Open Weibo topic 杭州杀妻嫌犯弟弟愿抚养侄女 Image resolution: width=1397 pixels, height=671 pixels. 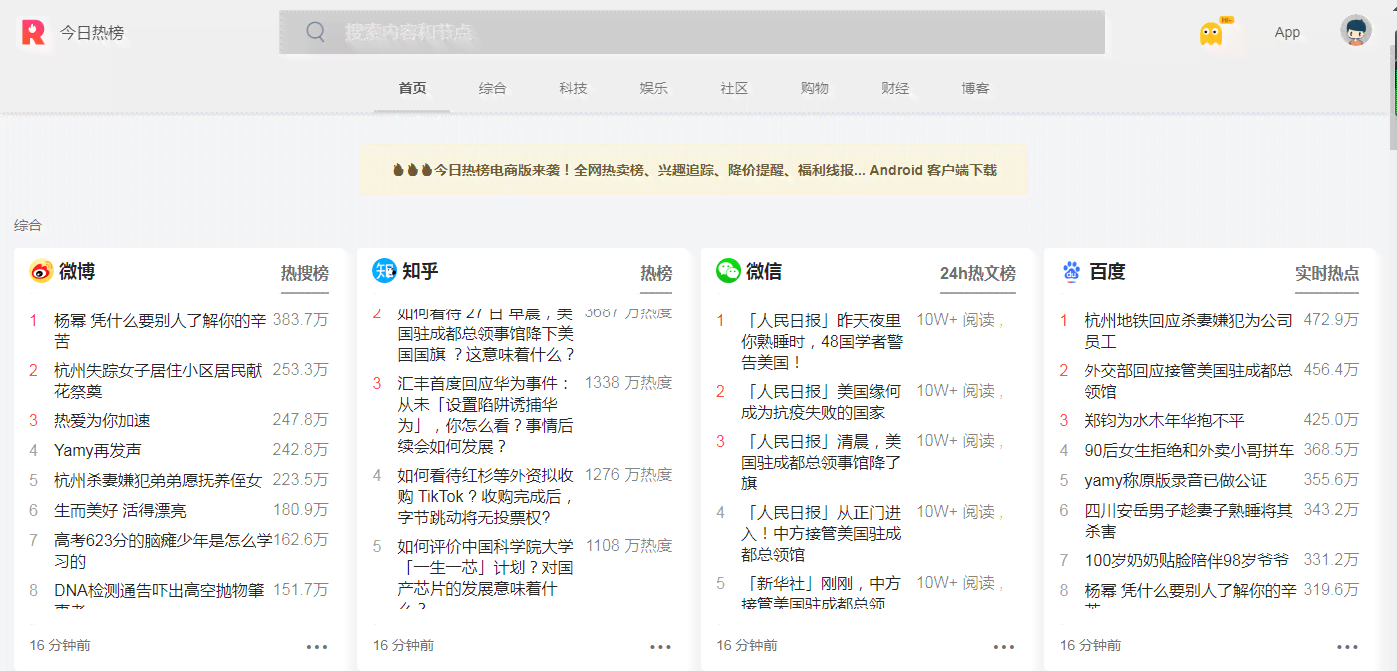(x=158, y=480)
